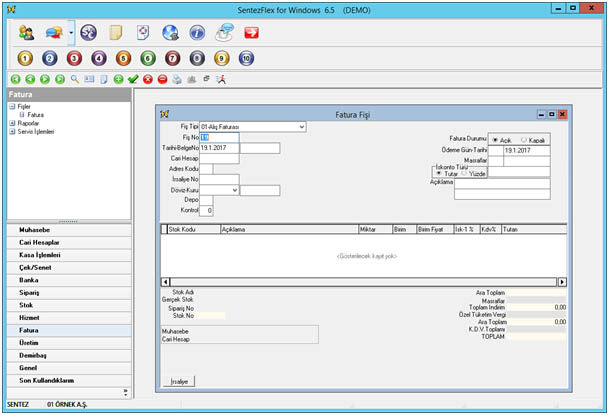
Task: Go to first record with green arrow
Action: pos(16,79)
